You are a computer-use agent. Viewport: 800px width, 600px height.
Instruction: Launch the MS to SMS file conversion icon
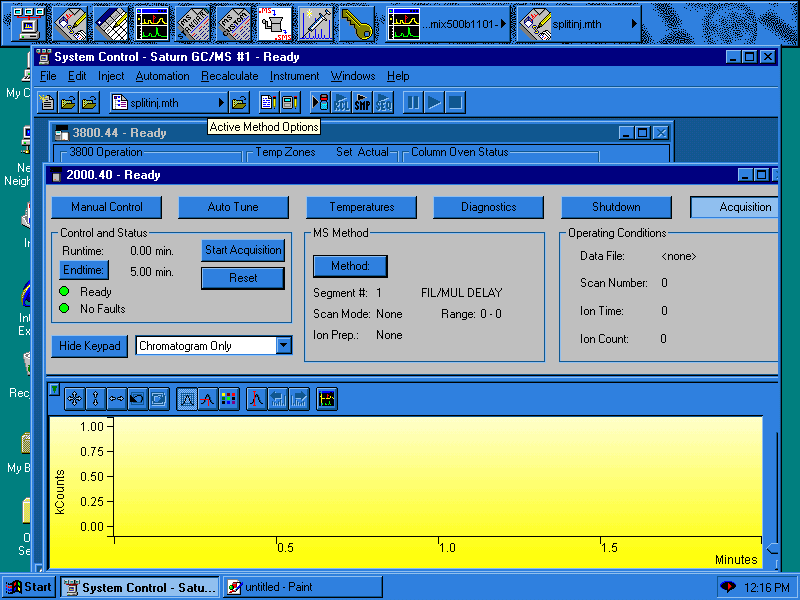[276, 23]
